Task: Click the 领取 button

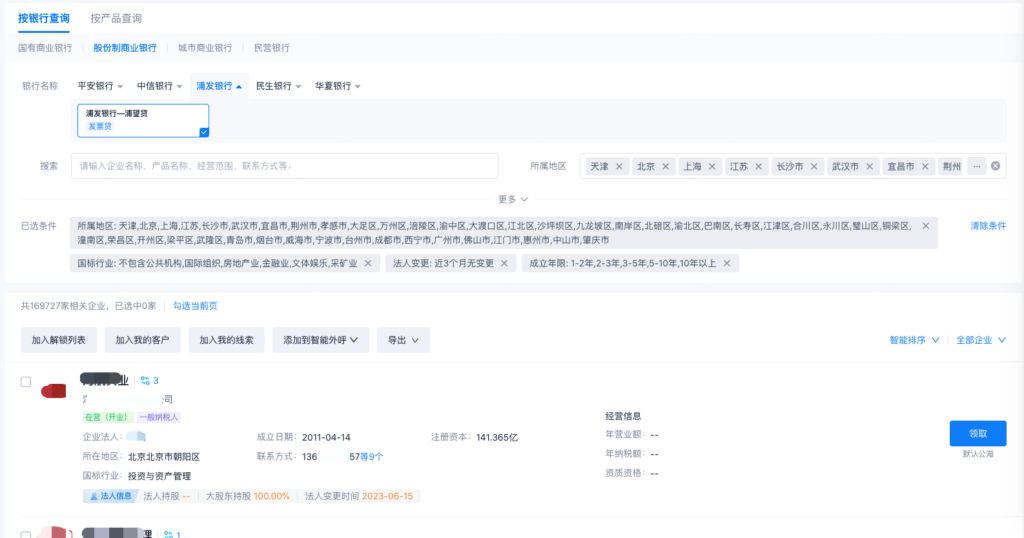Action: click(x=977, y=433)
